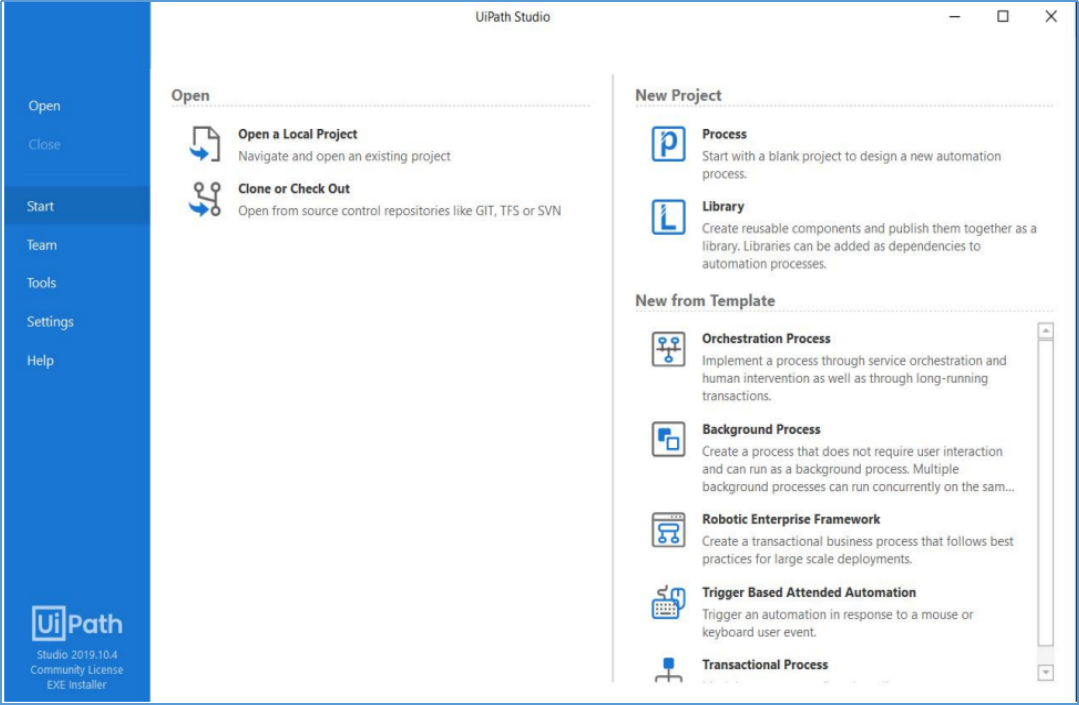Click 'Create a transactional business process' text
The height and width of the screenshot is (705, 1079).
(857, 550)
